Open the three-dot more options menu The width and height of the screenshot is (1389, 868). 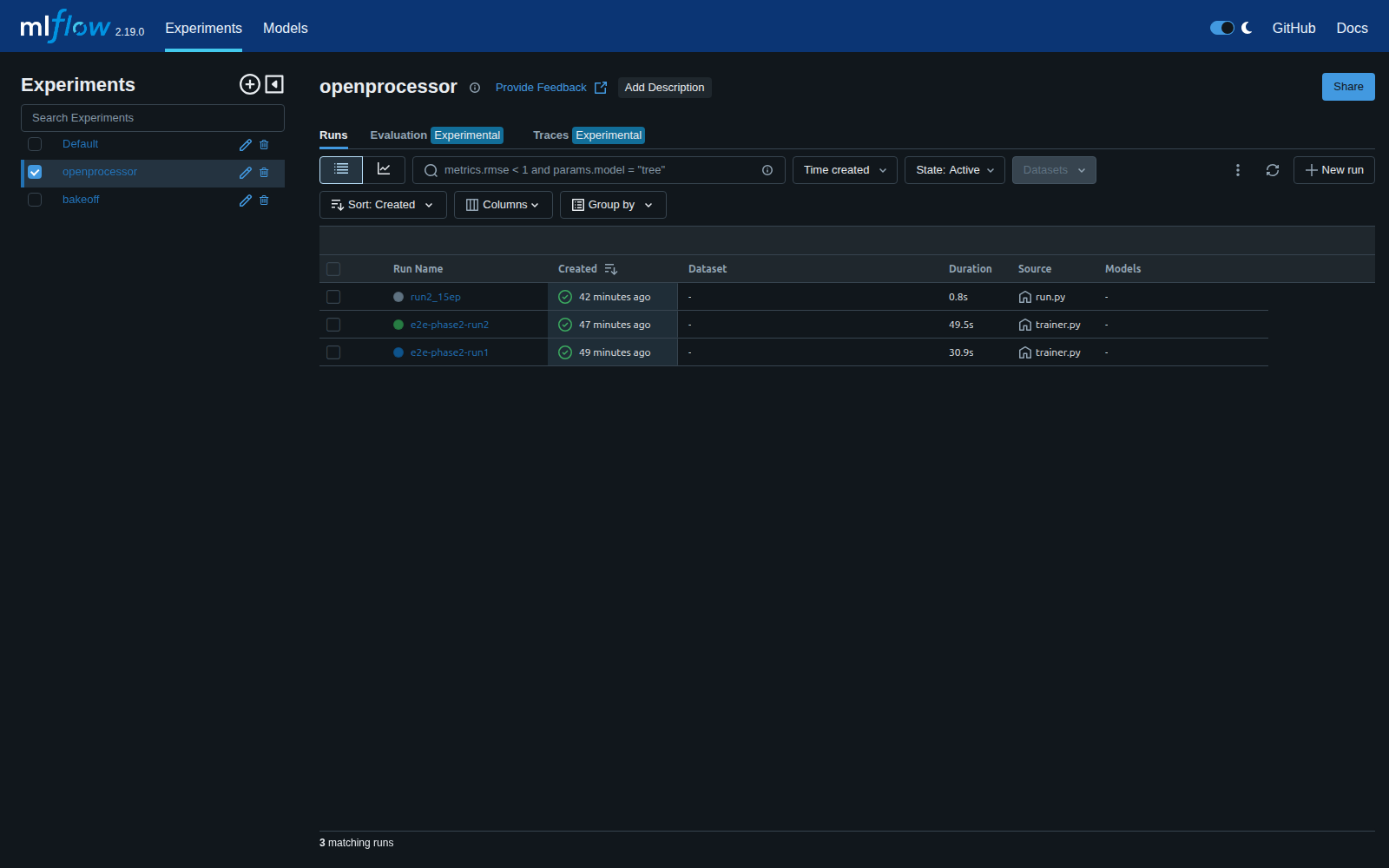(x=1238, y=170)
